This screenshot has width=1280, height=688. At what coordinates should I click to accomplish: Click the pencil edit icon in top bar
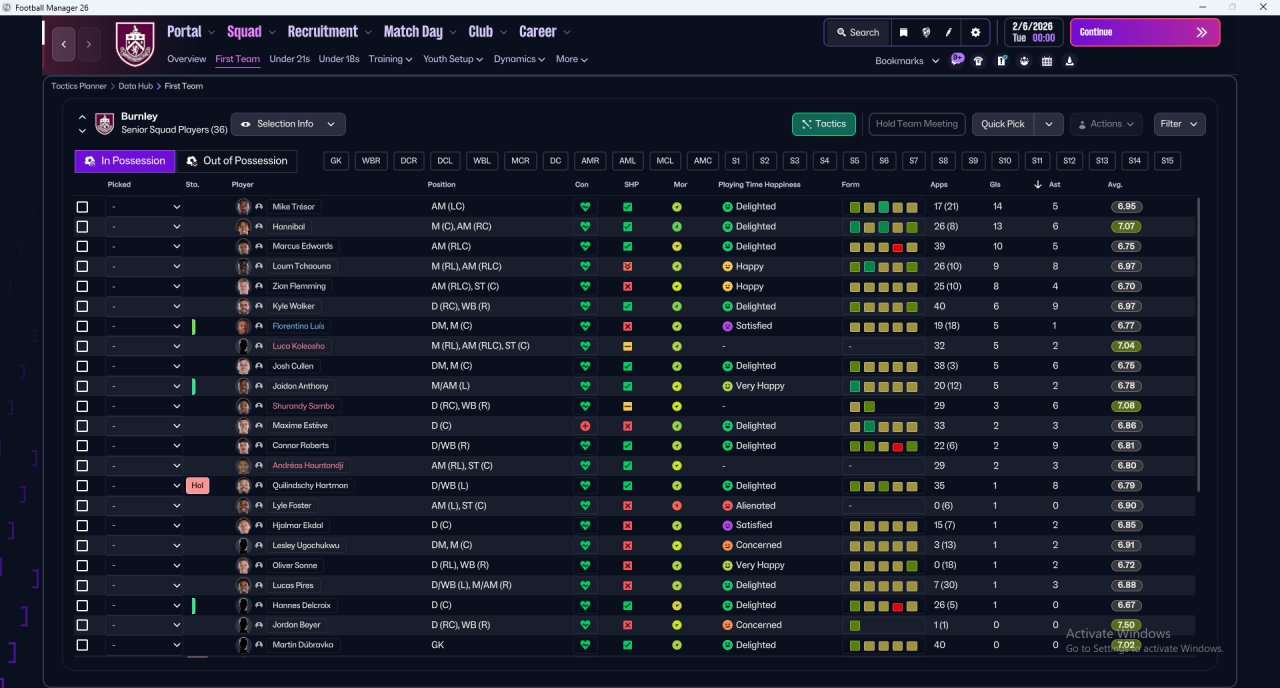coord(948,32)
